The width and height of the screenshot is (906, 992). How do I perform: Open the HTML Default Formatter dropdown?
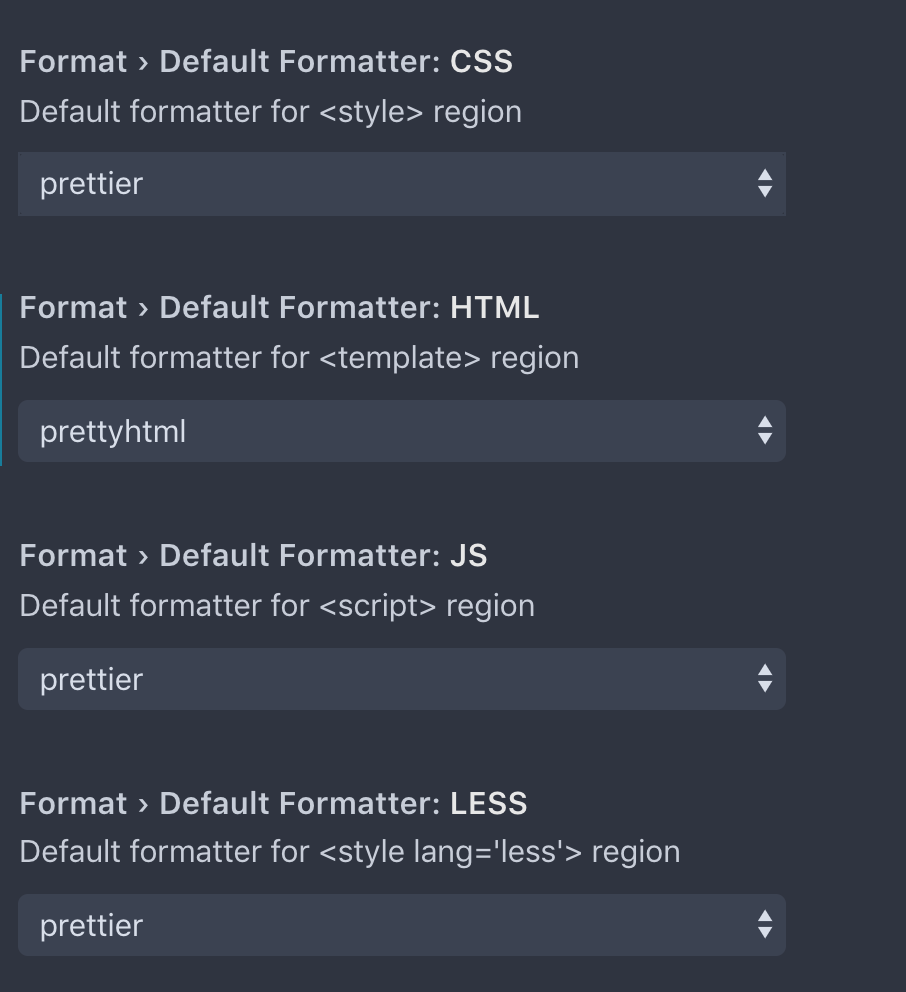[400, 432]
